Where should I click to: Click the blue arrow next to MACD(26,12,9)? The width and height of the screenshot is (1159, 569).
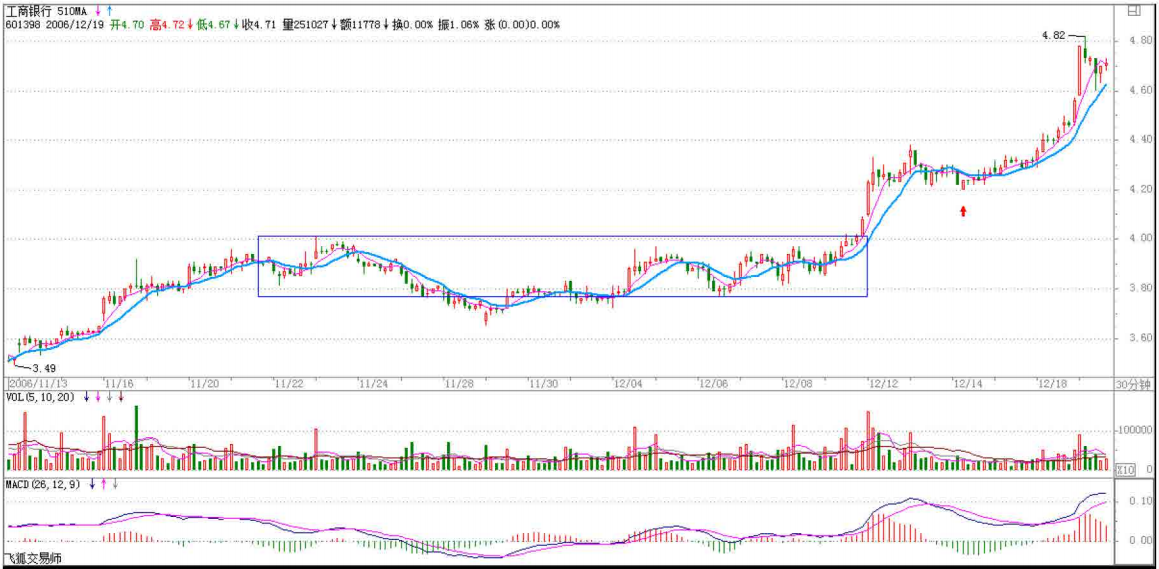[x=92, y=484]
